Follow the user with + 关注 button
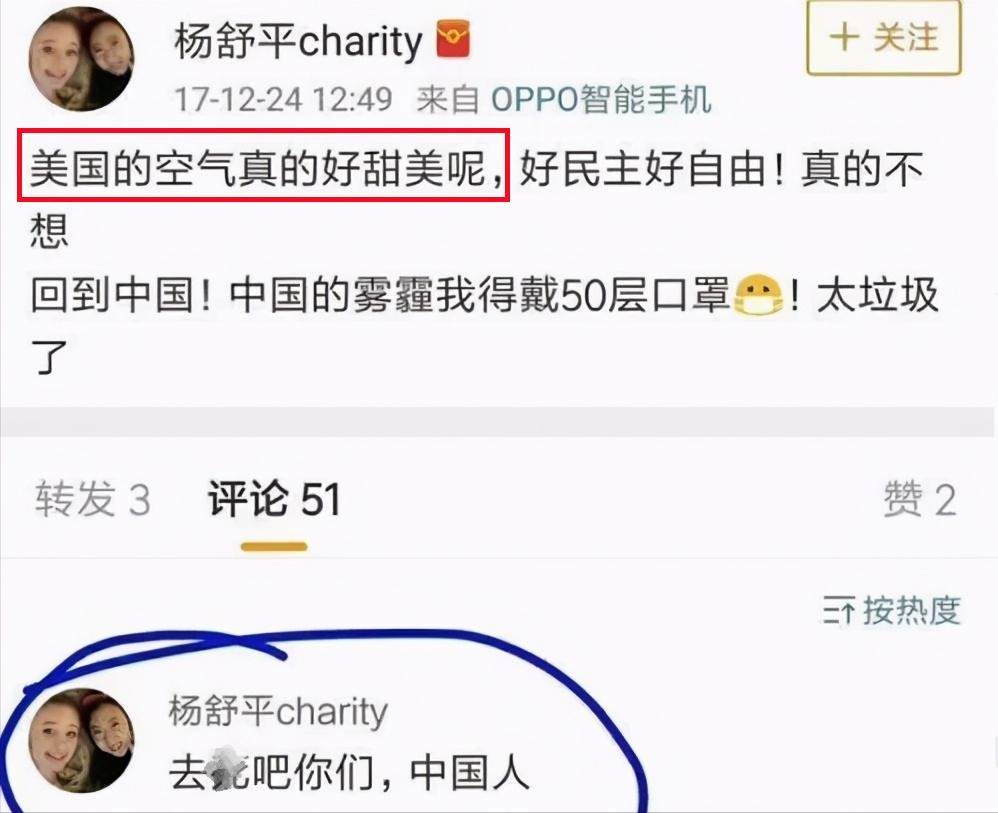The image size is (998, 813). click(884, 38)
